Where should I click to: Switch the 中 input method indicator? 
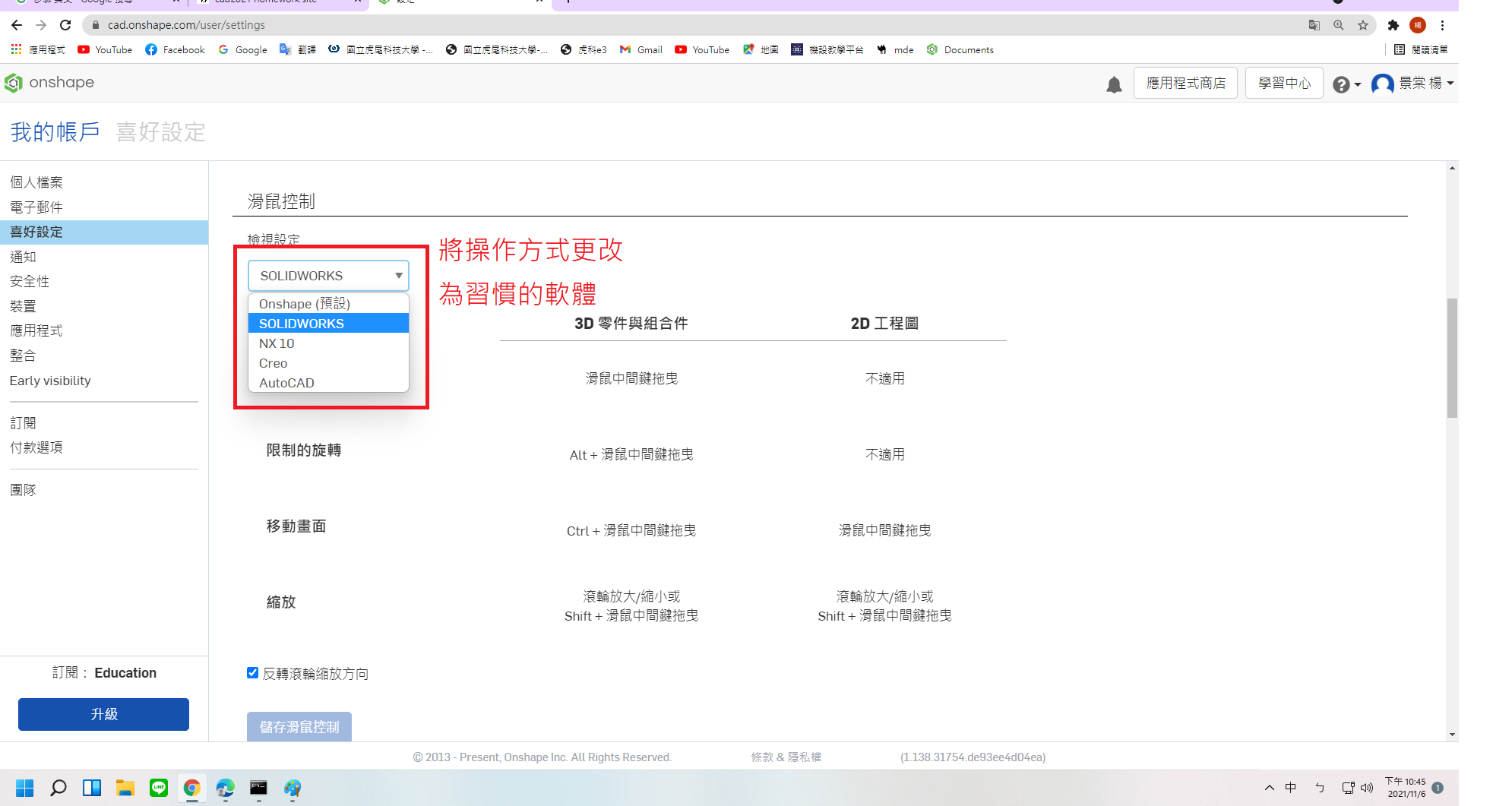pos(1290,788)
